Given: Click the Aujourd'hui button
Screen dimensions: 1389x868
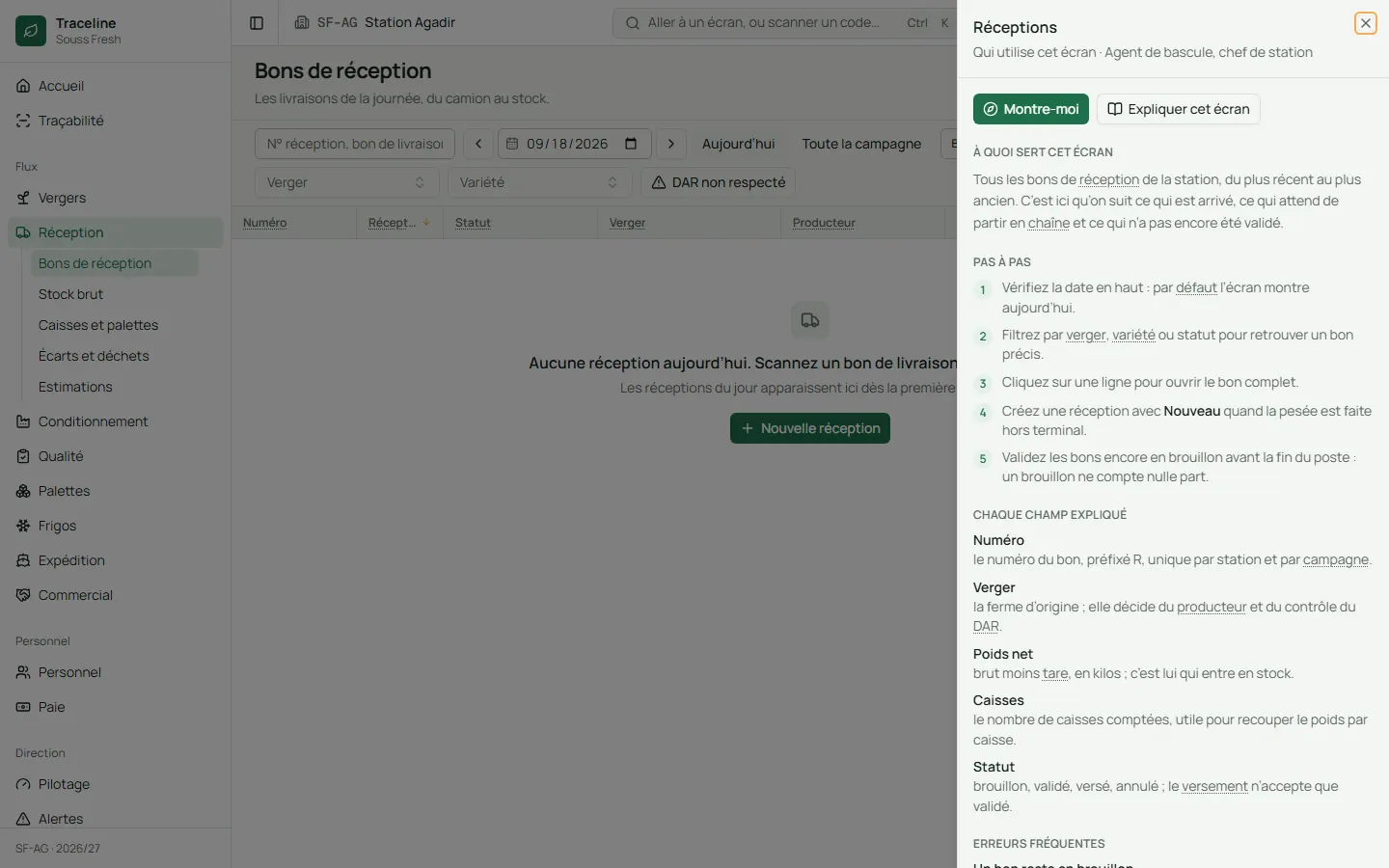Looking at the screenshot, I should [x=738, y=144].
